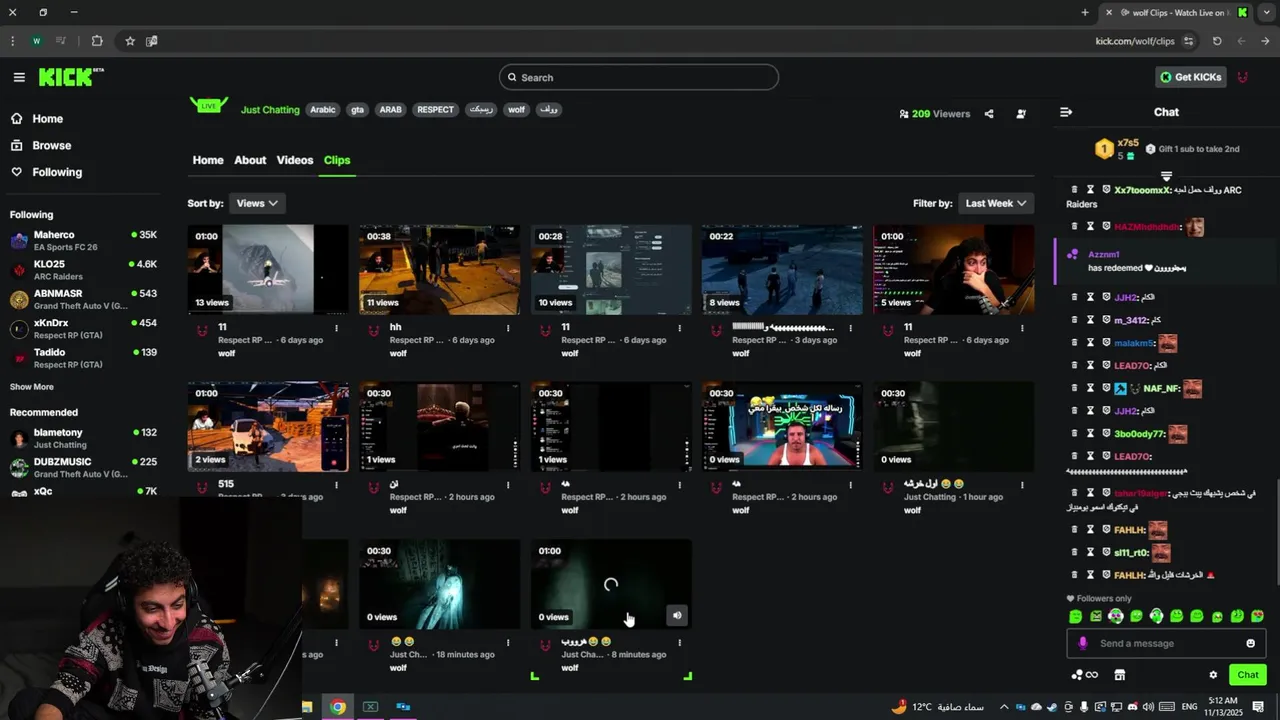Viewport: 1280px width, 720px height.
Task: Open xKnDrx channel in sidebar
Action: tap(83, 329)
